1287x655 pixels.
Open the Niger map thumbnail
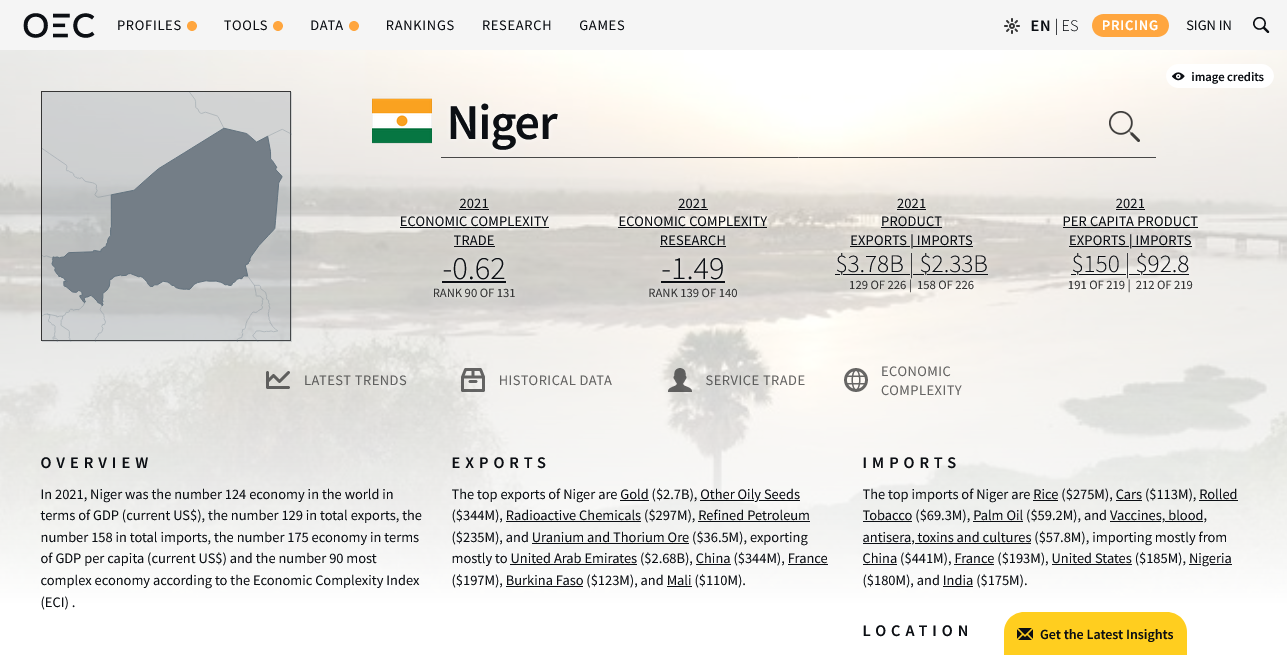tap(166, 216)
